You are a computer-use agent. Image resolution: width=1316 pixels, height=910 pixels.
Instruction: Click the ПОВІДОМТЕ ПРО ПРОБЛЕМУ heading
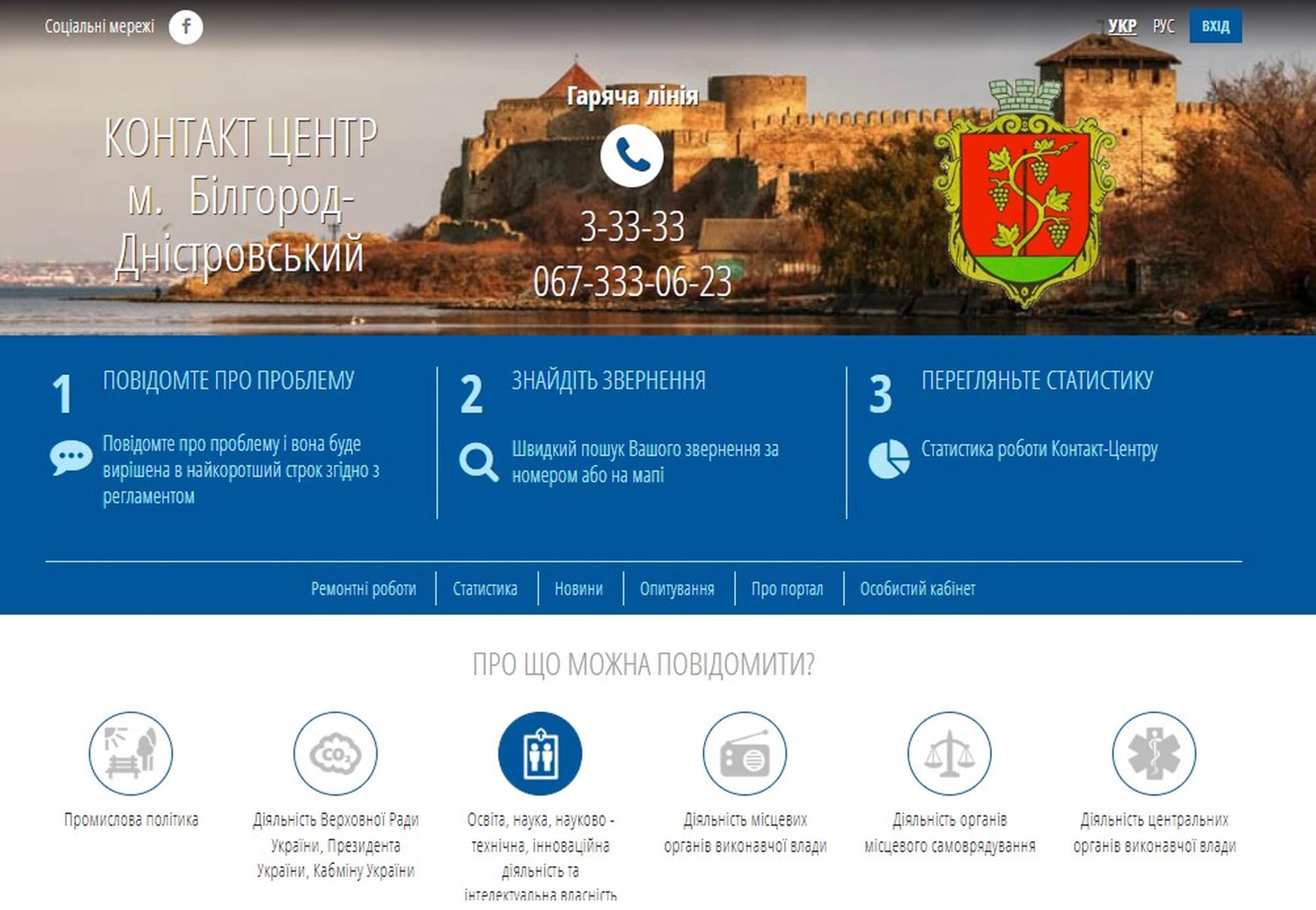pos(228,380)
